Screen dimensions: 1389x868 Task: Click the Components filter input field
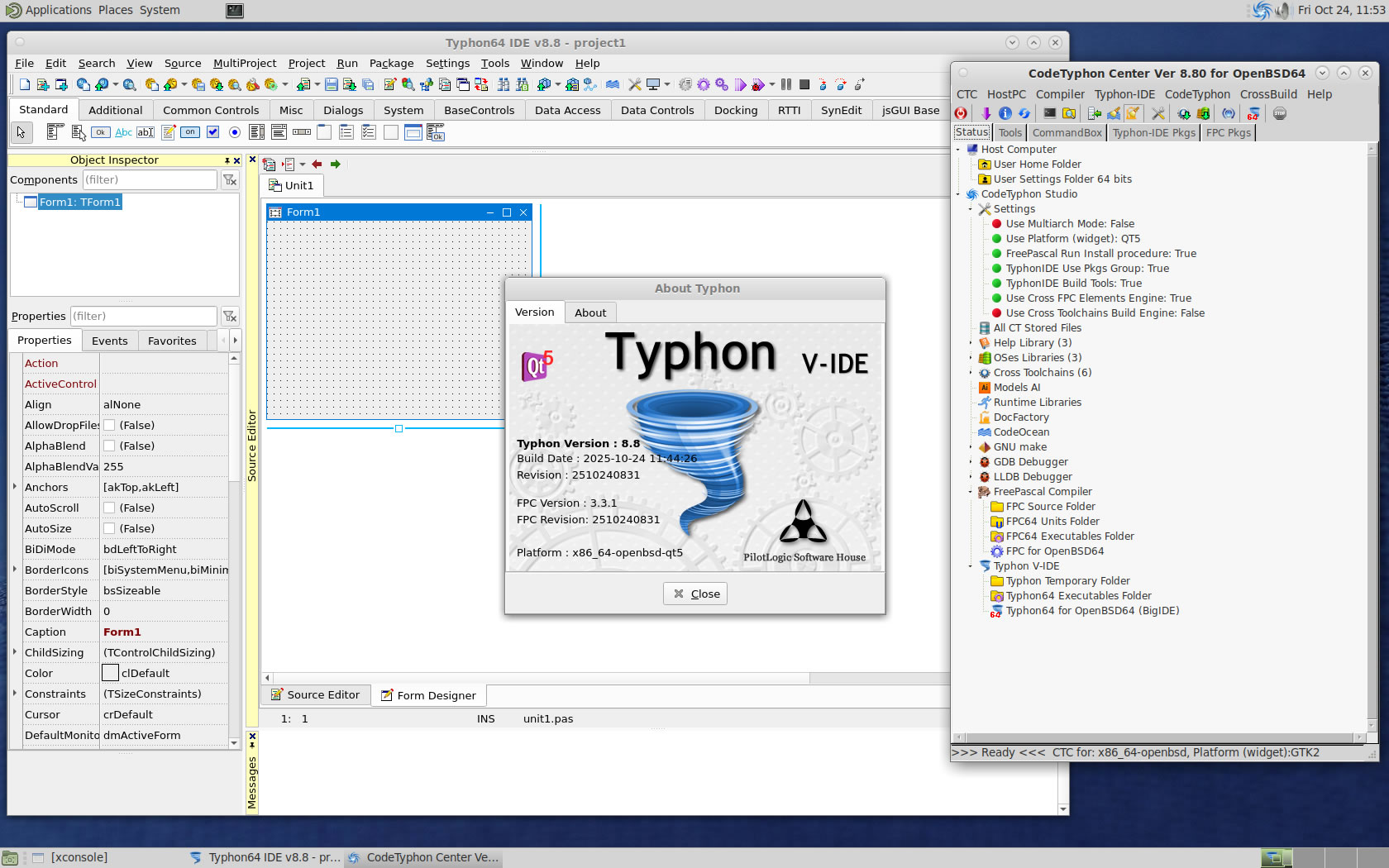(149, 179)
